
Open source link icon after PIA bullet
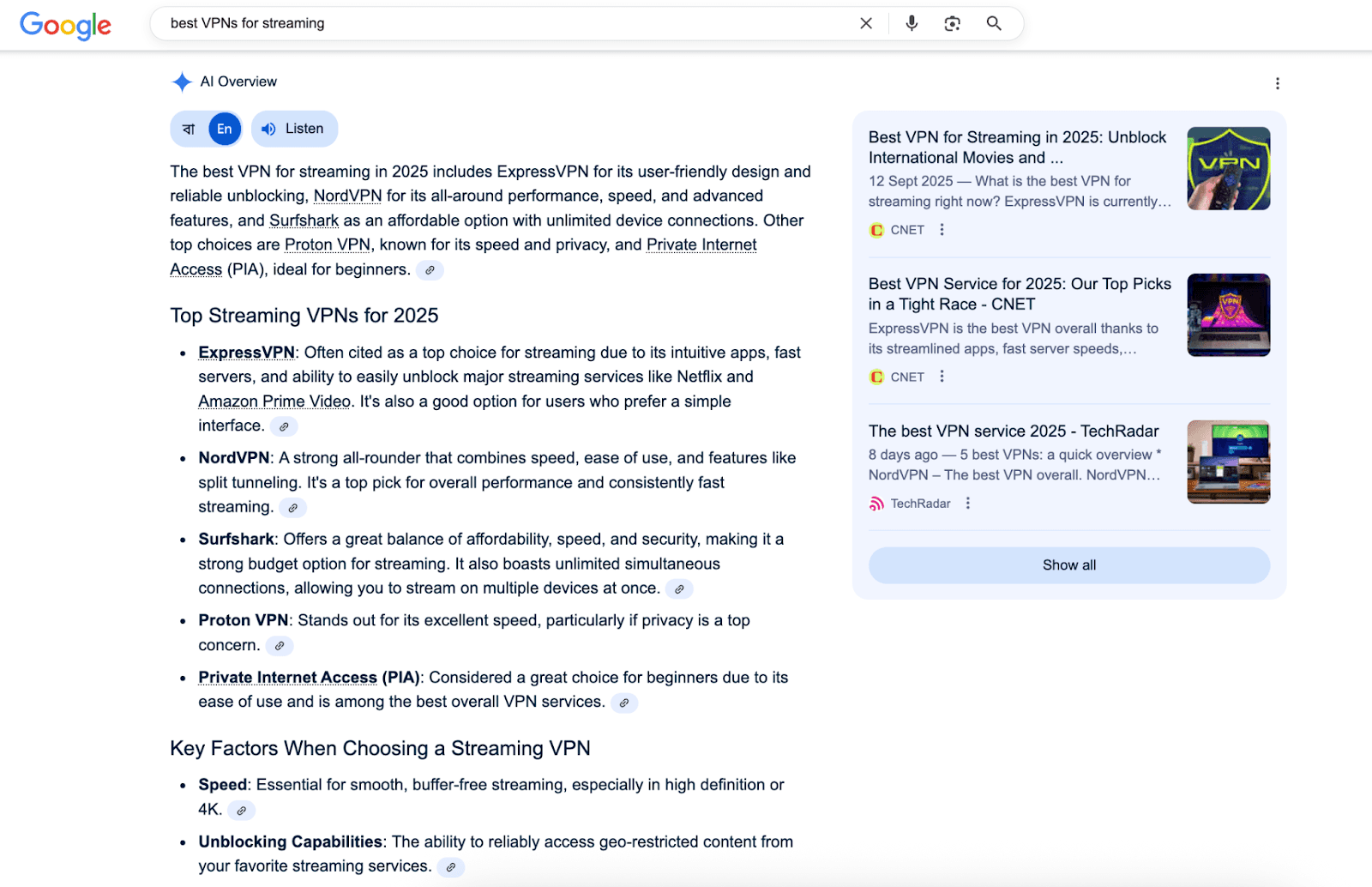[624, 703]
